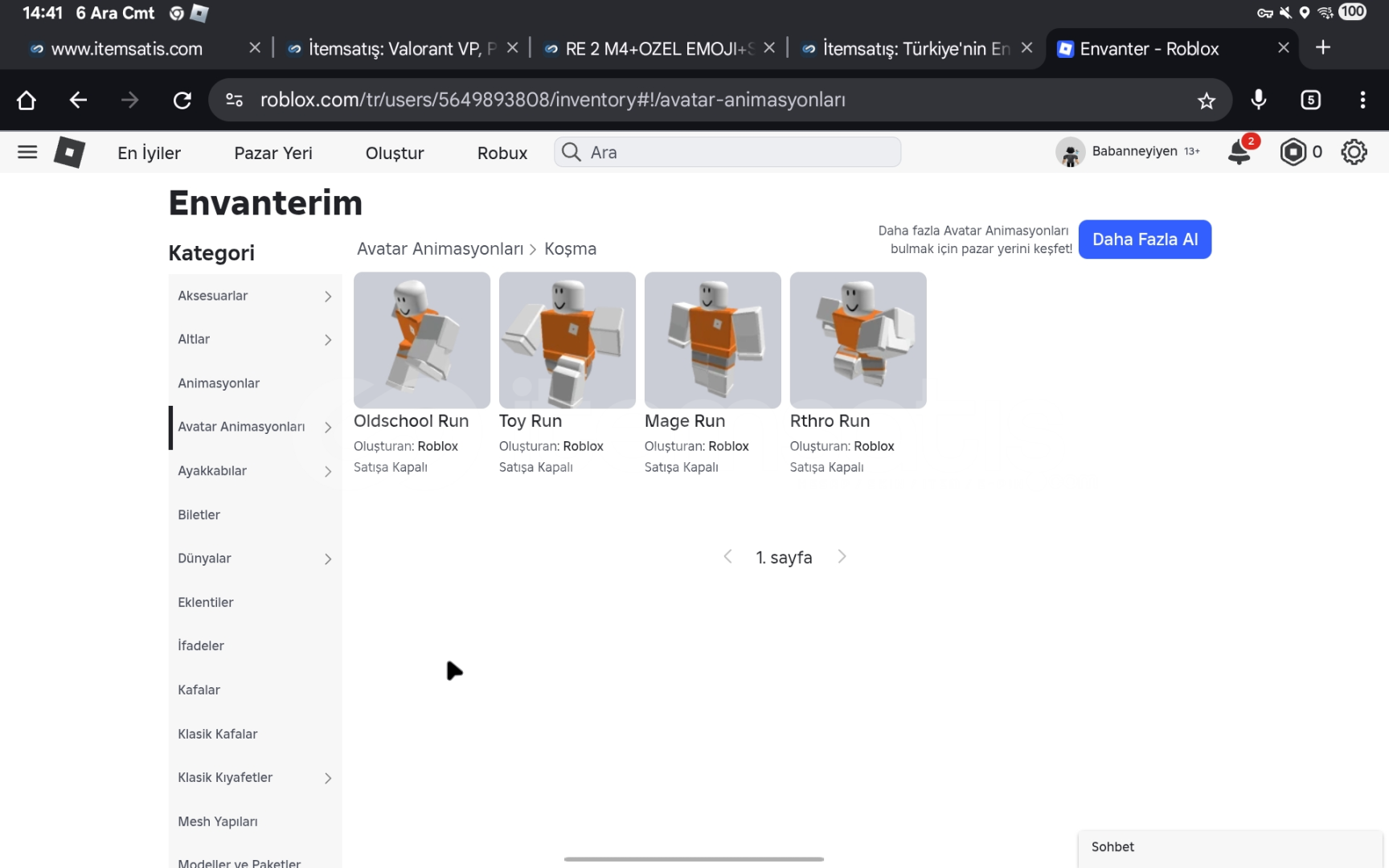Select the Mage Run thumbnail
The height and width of the screenshot is (868, 1389).
(x=712, y=340)
